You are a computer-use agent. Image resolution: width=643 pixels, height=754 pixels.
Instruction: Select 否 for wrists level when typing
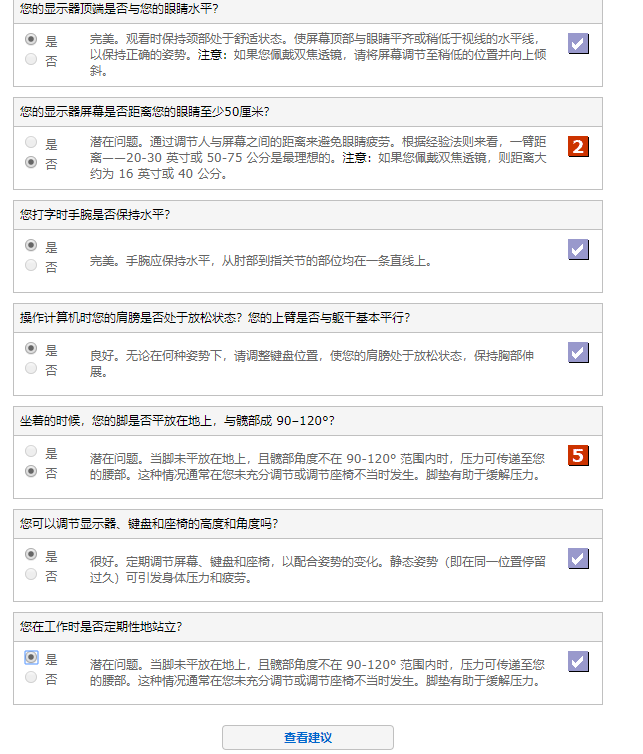pos(31,265)
